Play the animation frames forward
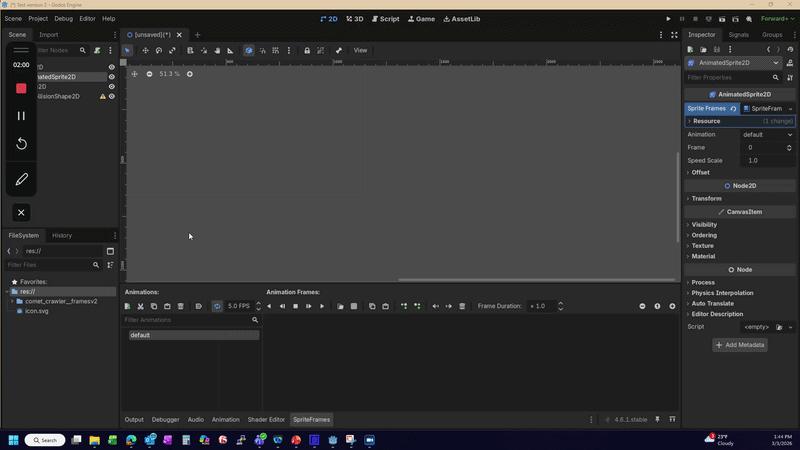This screenshot has height=450, width=800. (321, 306)
